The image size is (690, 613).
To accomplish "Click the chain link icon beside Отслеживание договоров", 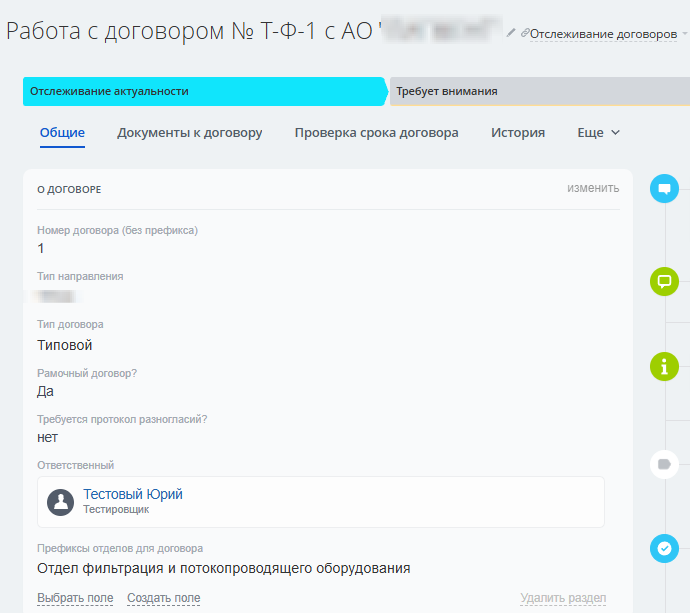I will tap(525, 33).
